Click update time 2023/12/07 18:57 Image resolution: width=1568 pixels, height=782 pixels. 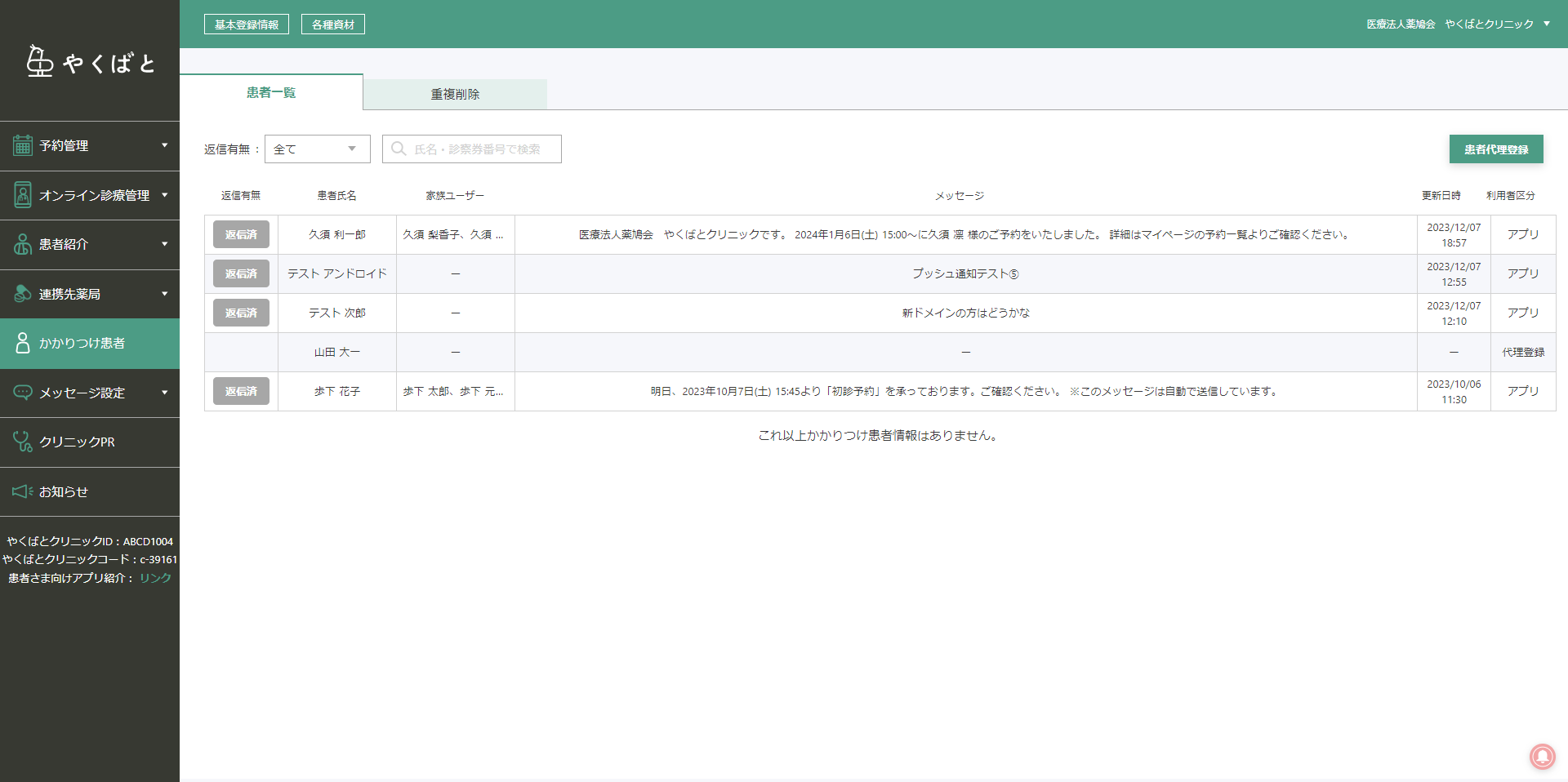click(x=1454, y=235)
